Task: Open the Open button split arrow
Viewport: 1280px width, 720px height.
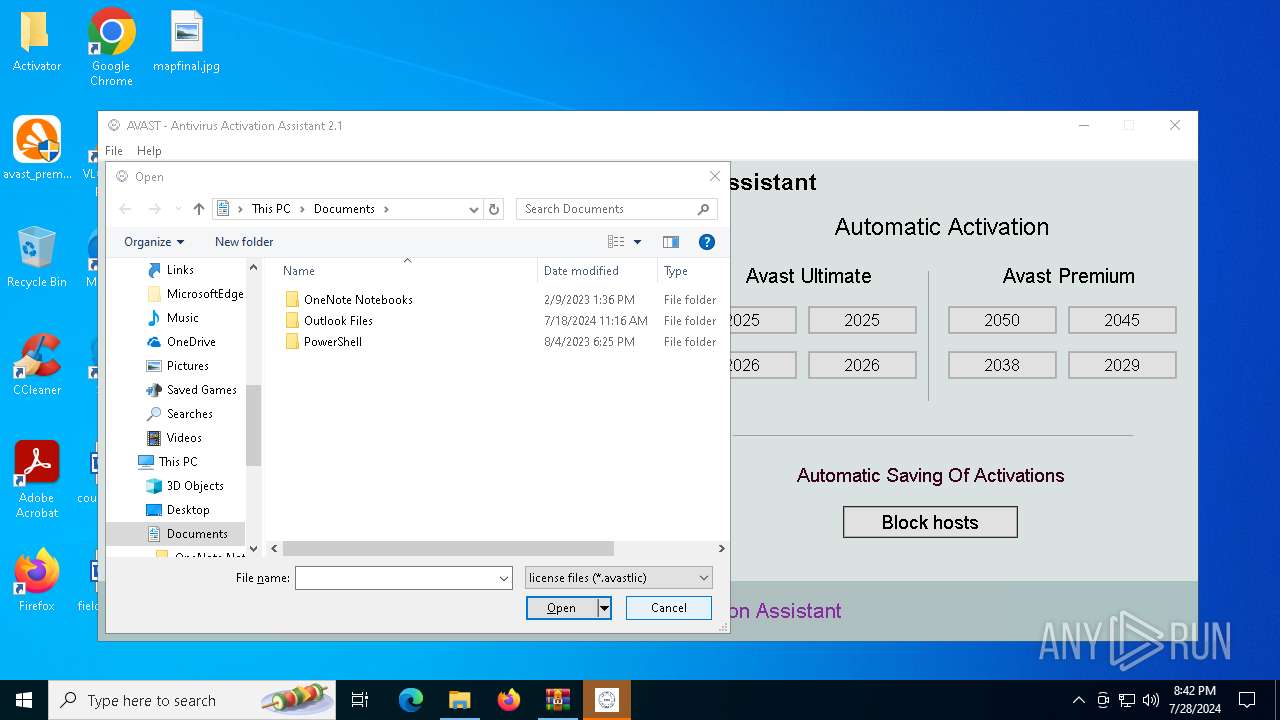Action: [x=604, y=608]
